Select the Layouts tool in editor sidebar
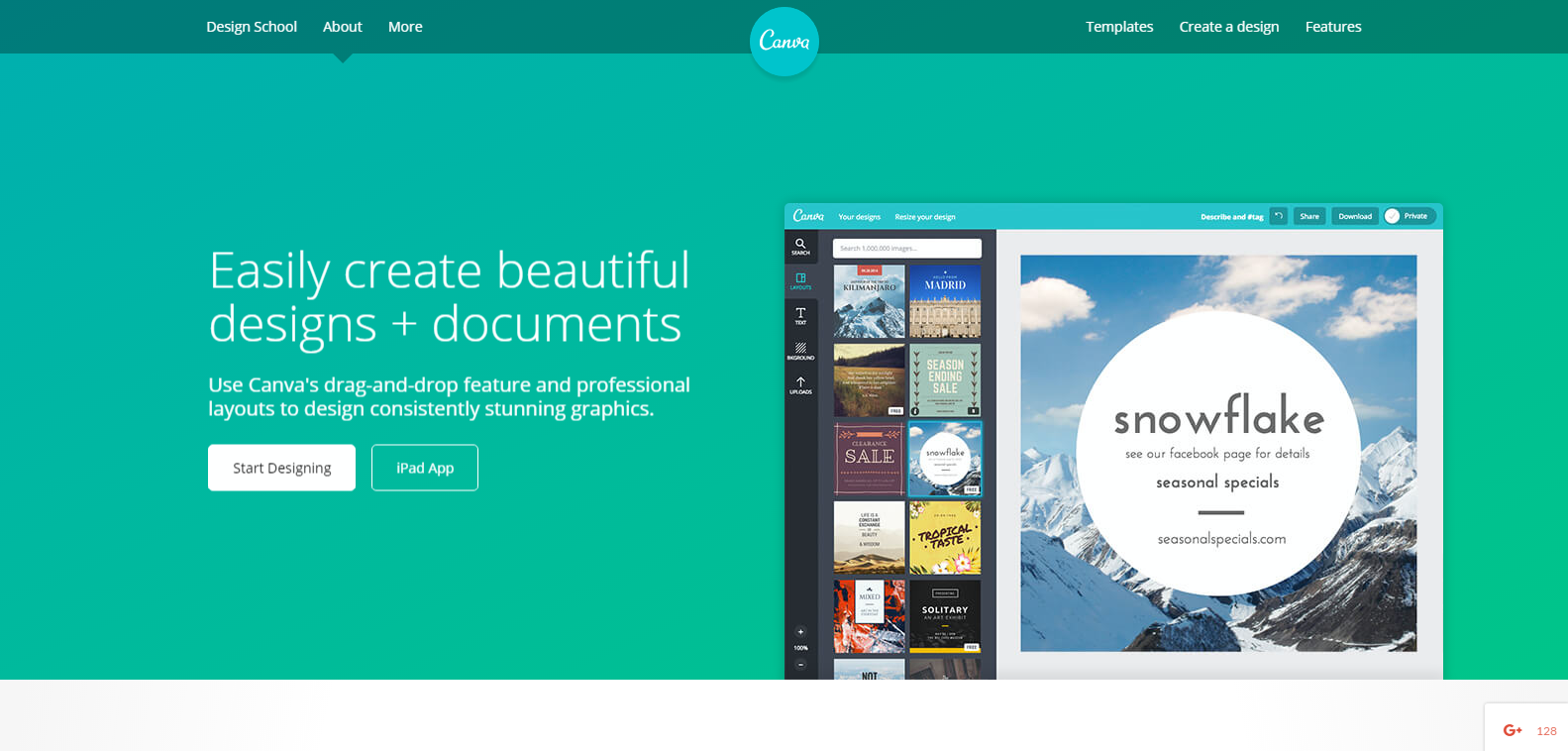The width and height of the screenshot is (1568, 751). pyautogui.click(x=800, y=281)
